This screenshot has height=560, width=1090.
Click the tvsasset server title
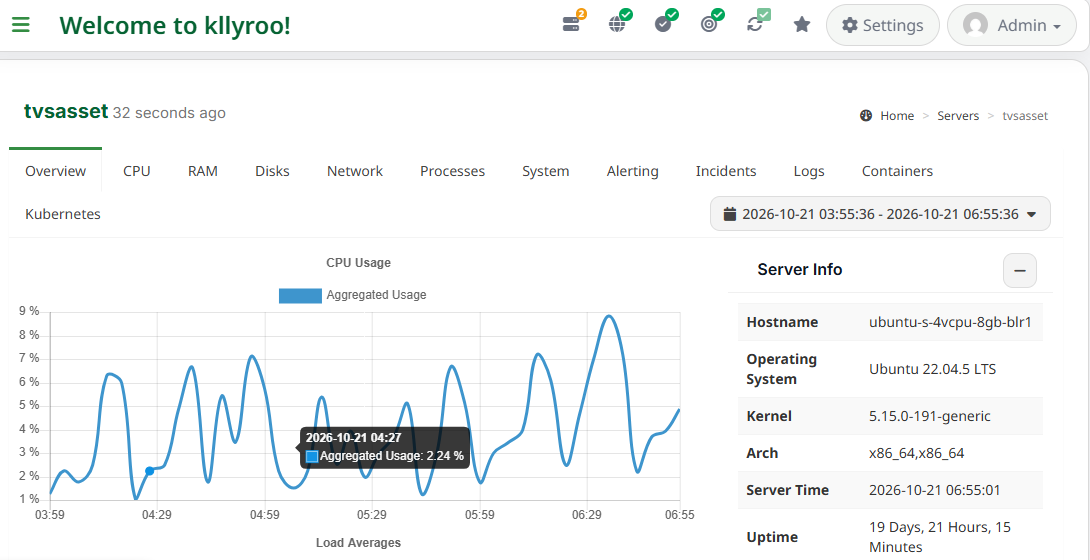66,110
